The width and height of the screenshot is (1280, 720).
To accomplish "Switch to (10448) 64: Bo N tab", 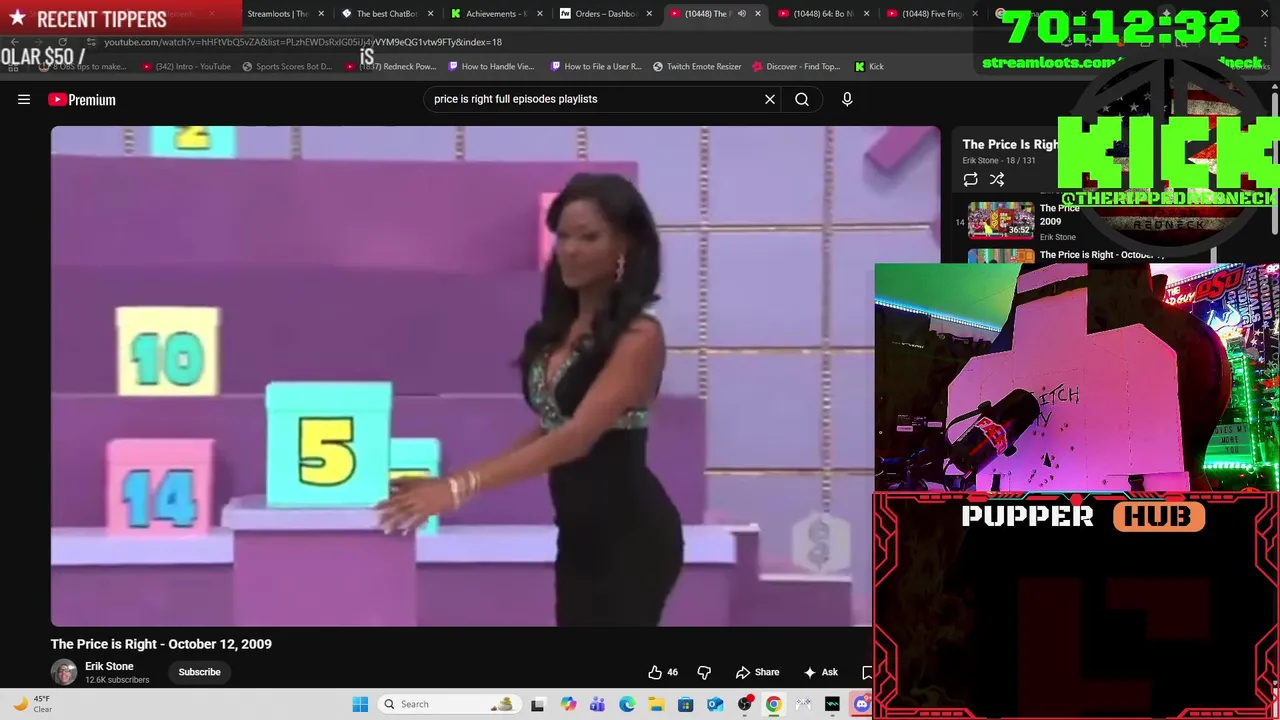I will pos(822,14).
